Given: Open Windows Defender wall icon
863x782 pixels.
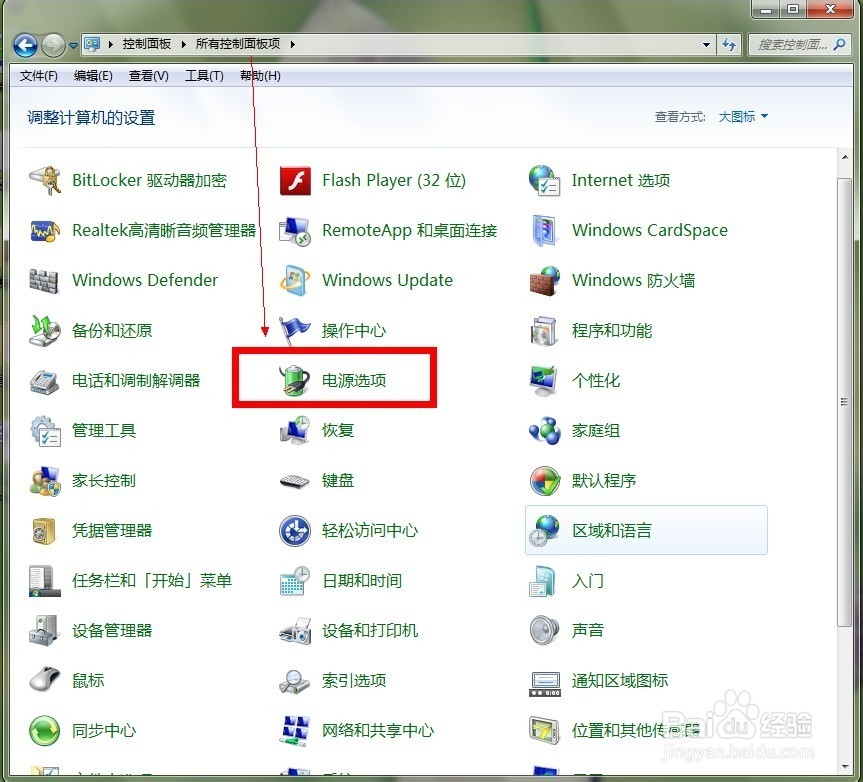Looking at the screenshot, I should (43, 281).
